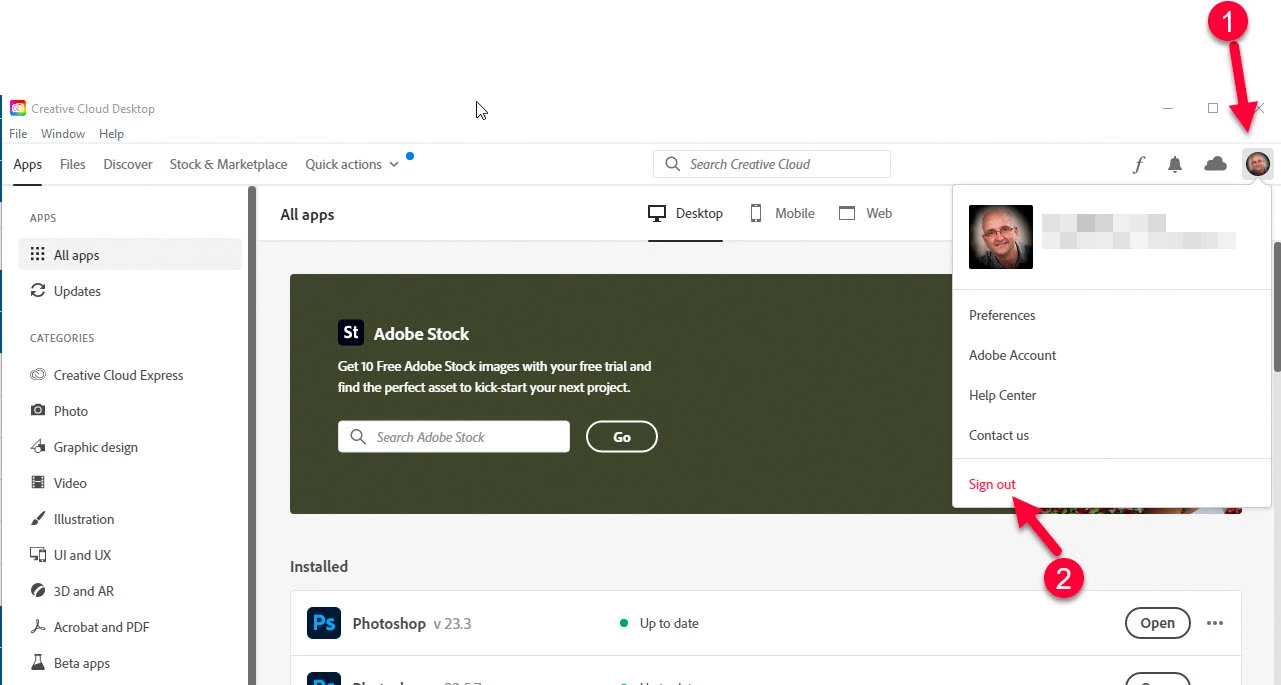Click the Illustration brush icon

[38, 519]
